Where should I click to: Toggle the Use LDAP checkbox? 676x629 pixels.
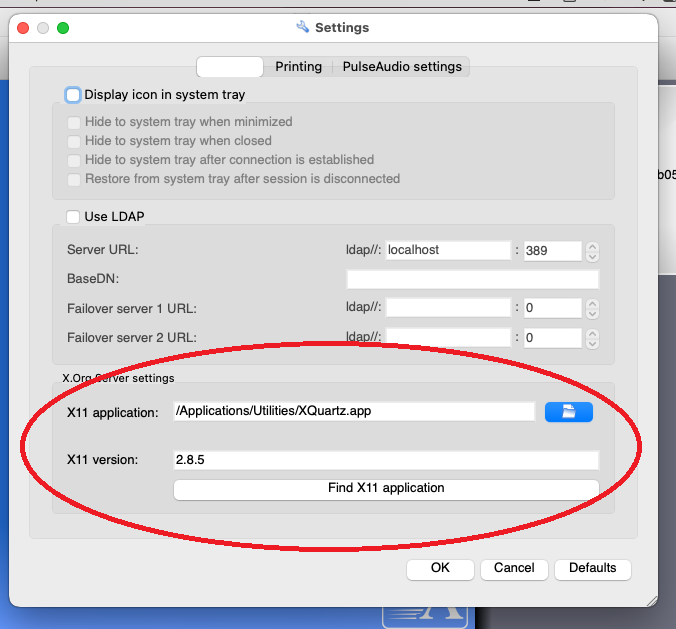73,216
